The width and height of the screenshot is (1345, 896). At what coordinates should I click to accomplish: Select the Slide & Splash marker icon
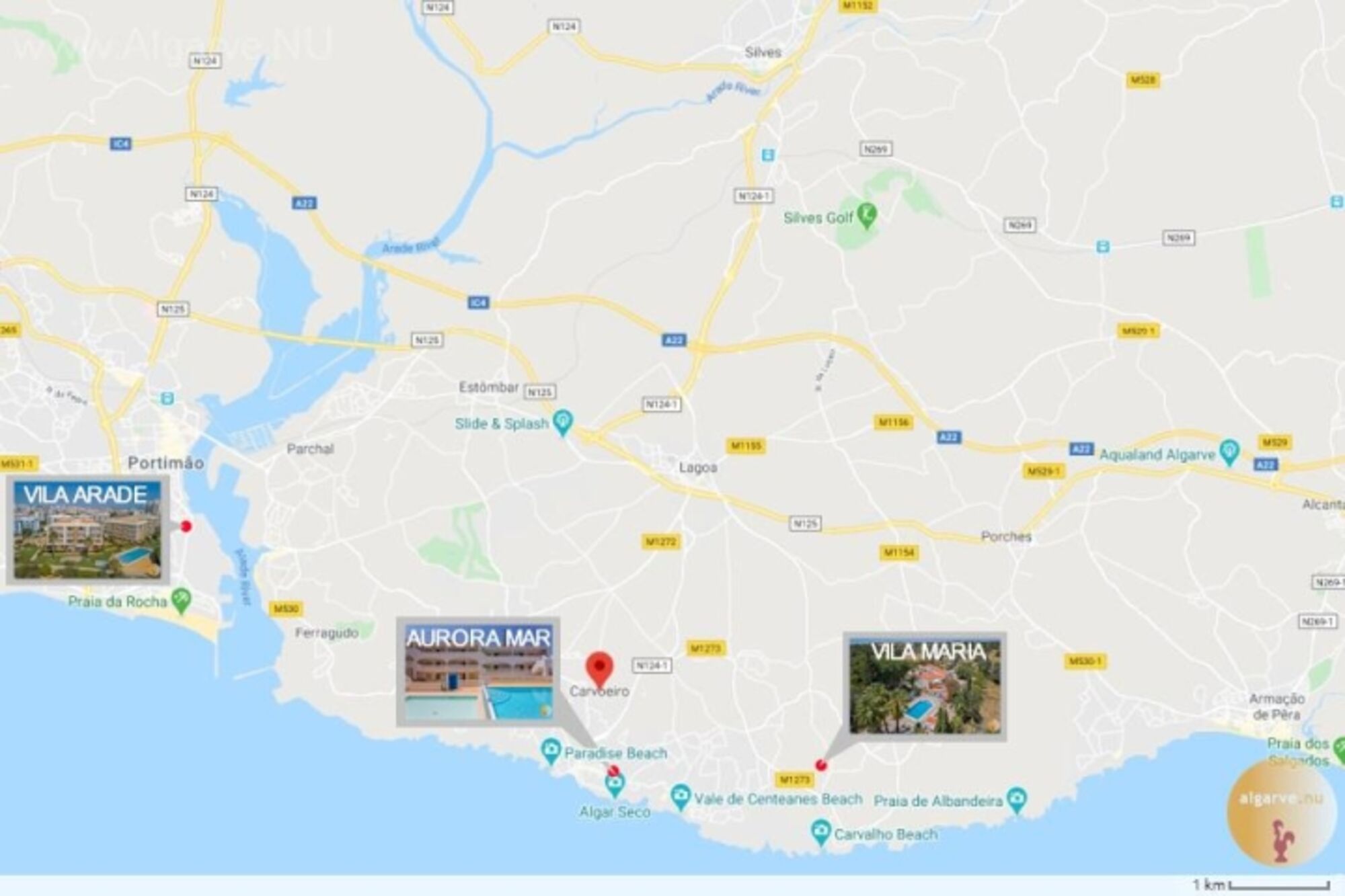562,423
